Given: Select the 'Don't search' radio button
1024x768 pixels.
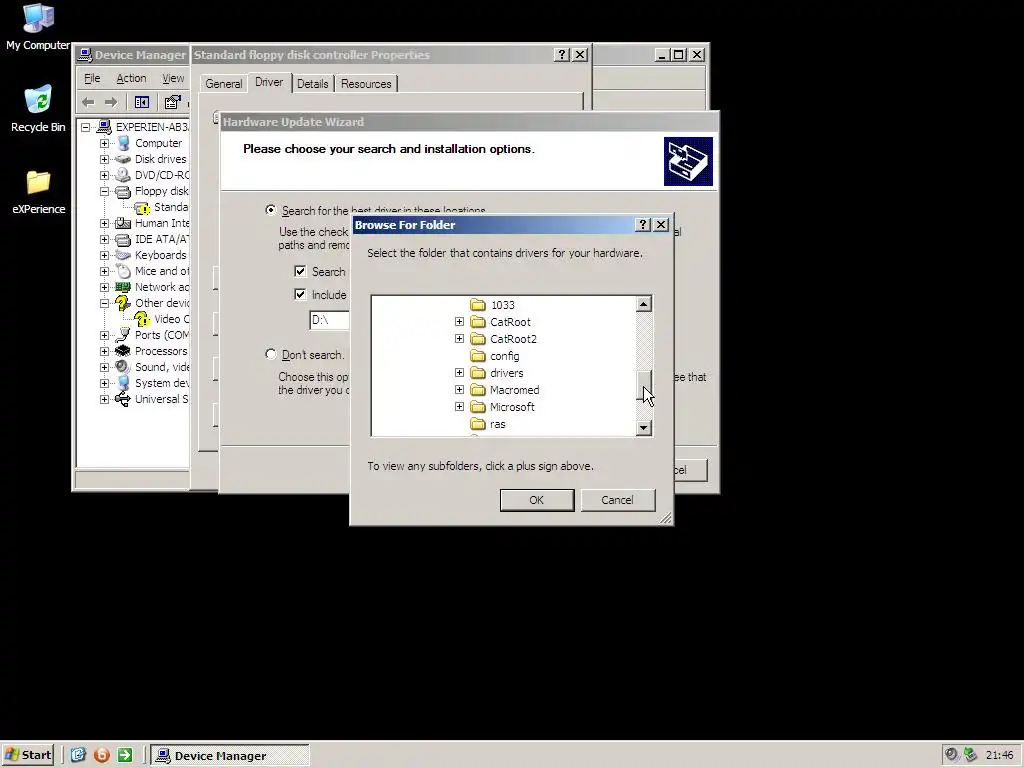Looking at the screenshot, I should (270, 354).
